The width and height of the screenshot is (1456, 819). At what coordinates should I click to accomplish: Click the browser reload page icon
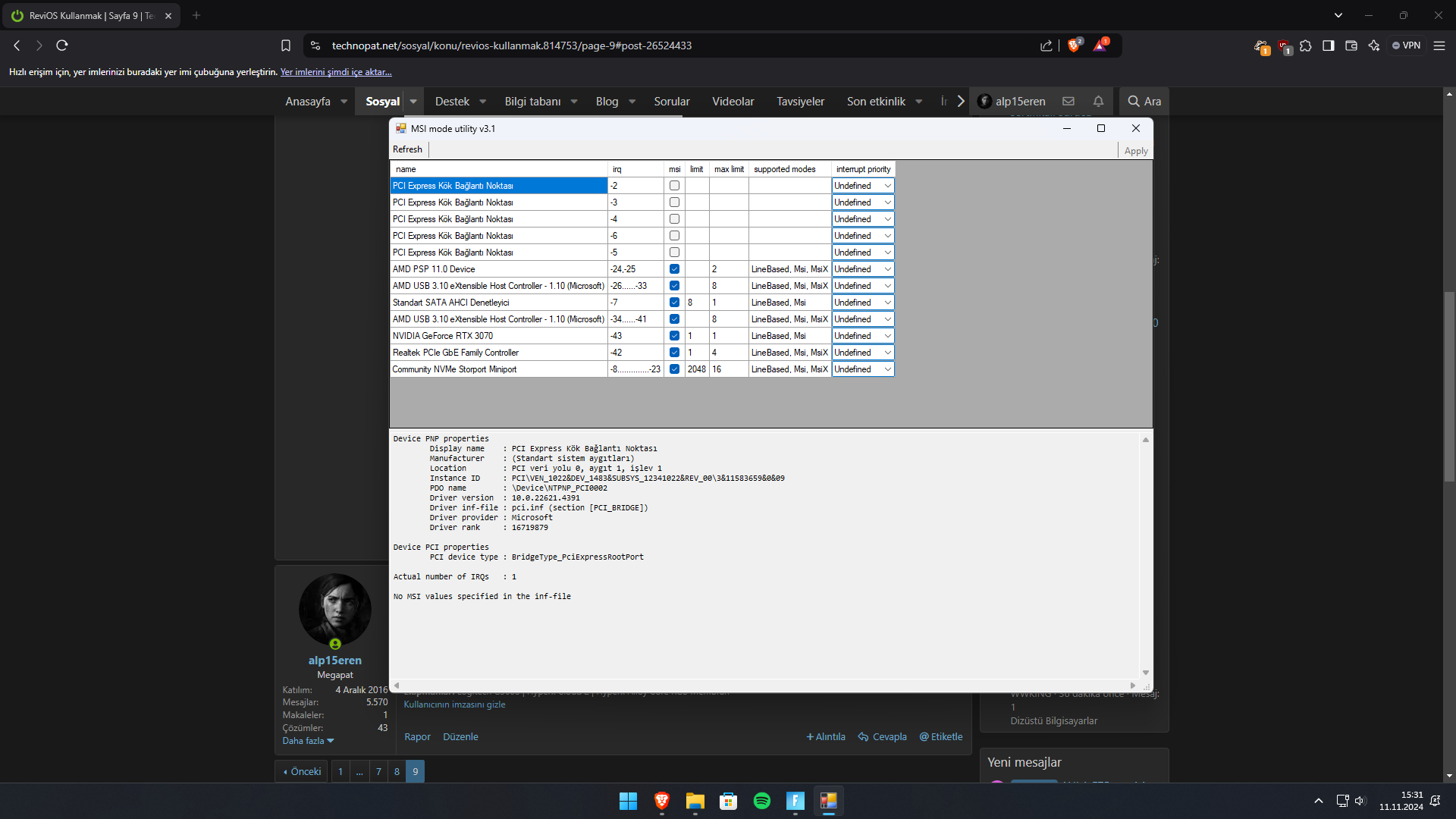(62, 45)
